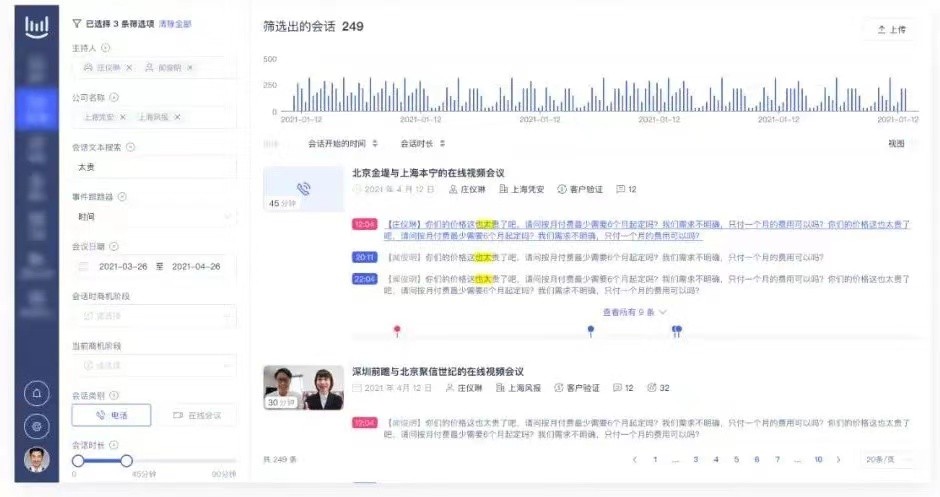Remove the 庄仪琳 host tag
The height and width of the screenshot is (497, 940).
coord(129,68)
